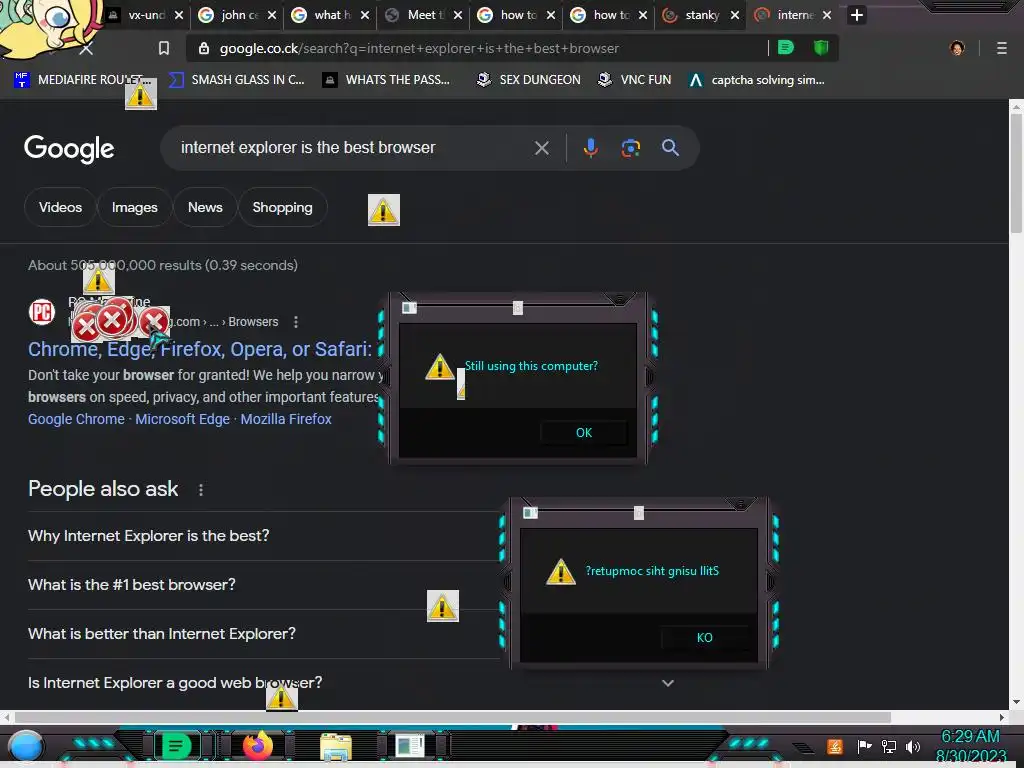This screenshot has height=768, width=1024.
Task: Click the KO button in the mirrored dialog
Action: click(x=704, y=638)
